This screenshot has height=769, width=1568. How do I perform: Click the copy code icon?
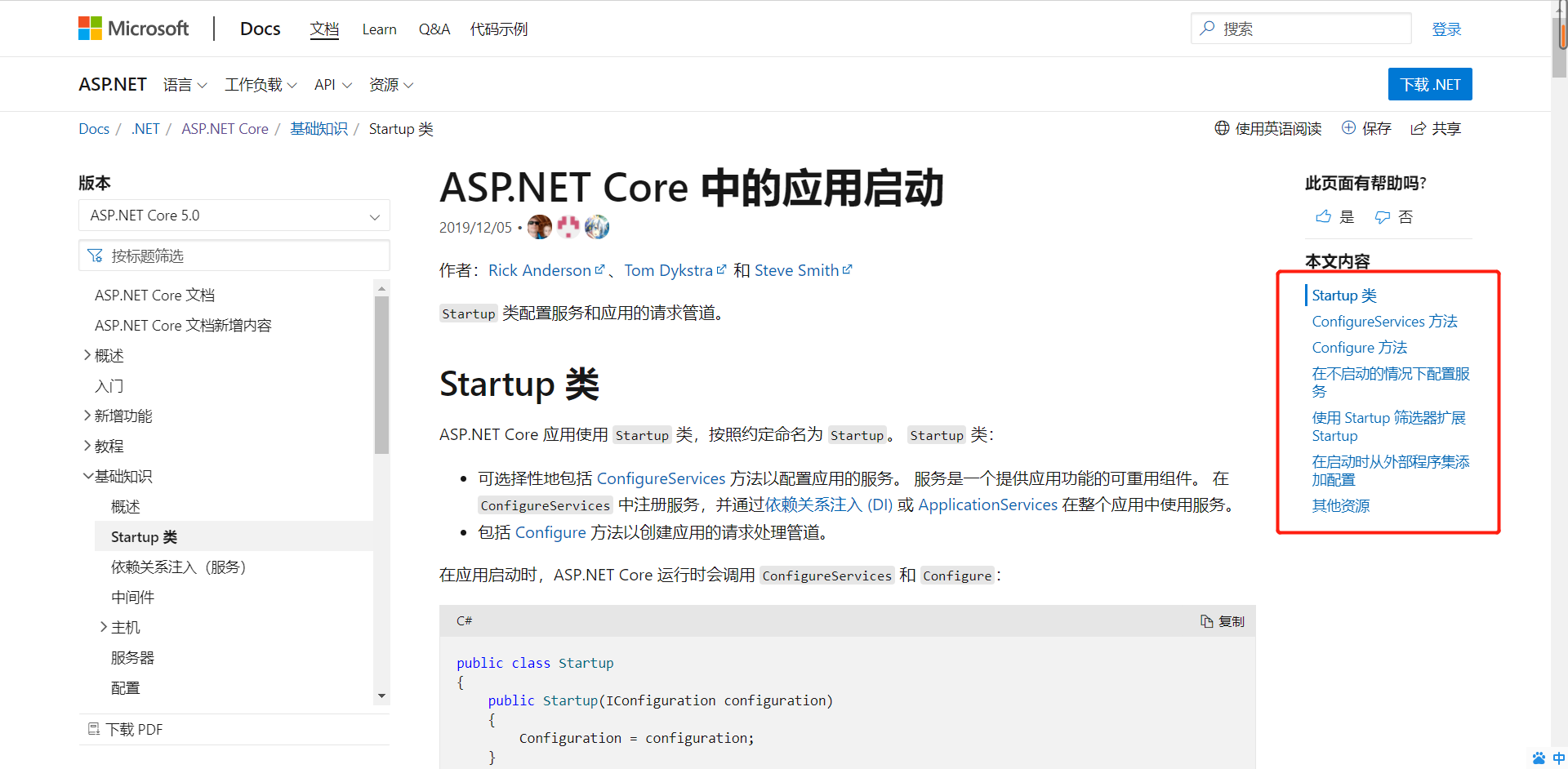tap(1207, 621)
